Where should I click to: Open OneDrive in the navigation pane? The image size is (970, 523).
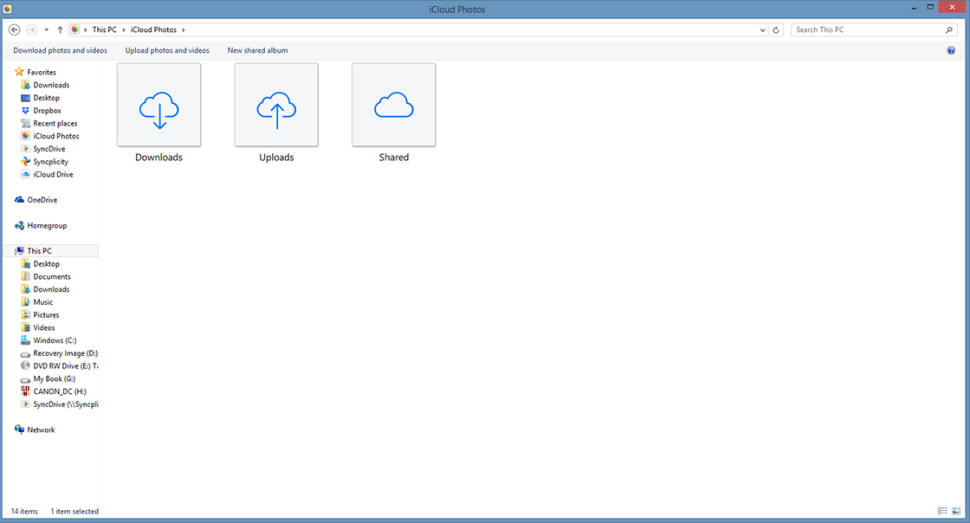pyautogui.click(x=42, y=200)
